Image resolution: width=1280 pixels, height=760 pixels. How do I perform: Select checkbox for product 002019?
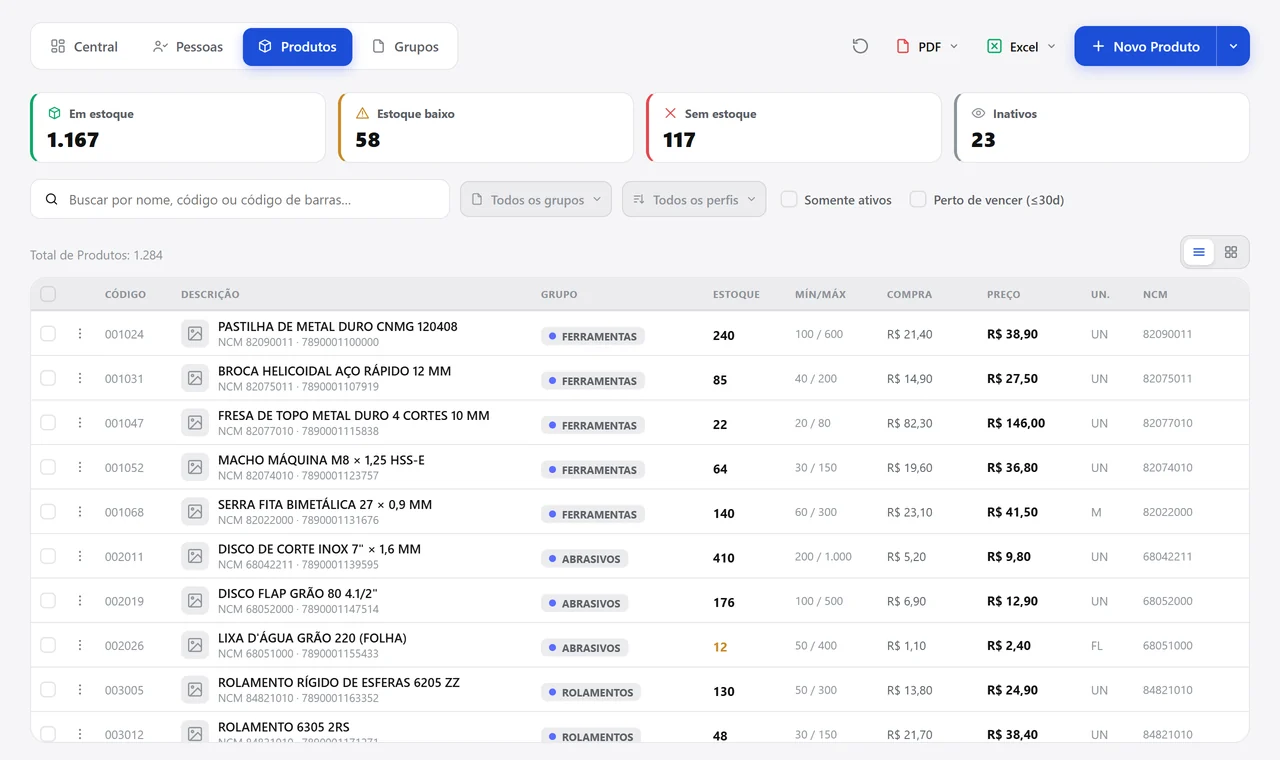pos(48,600)
